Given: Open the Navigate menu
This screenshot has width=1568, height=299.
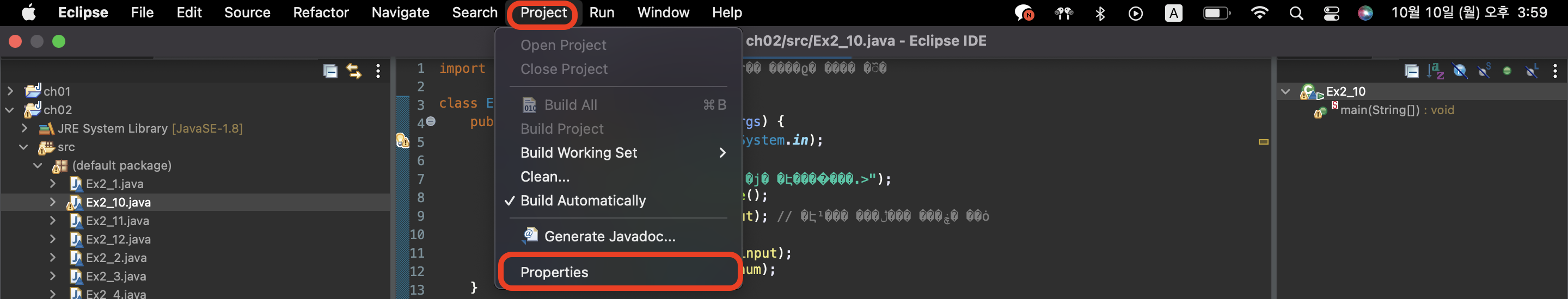Looking at the screenshot, I should [x=400, y=13].
